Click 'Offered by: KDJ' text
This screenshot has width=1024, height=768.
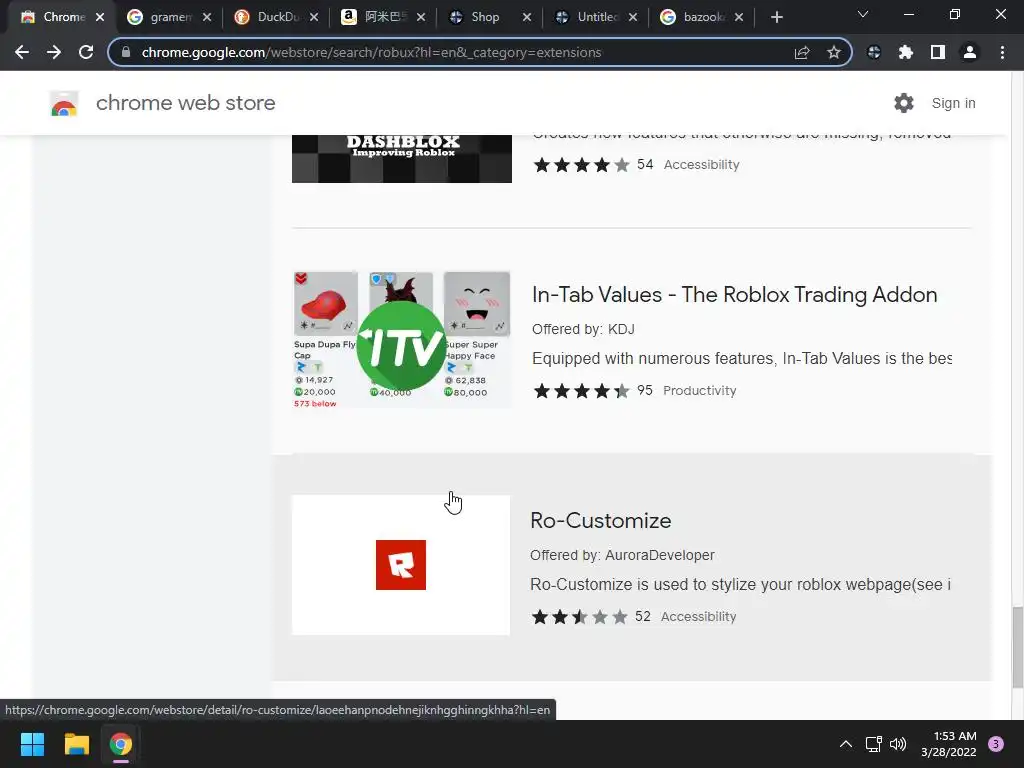(x=583, y=329)
